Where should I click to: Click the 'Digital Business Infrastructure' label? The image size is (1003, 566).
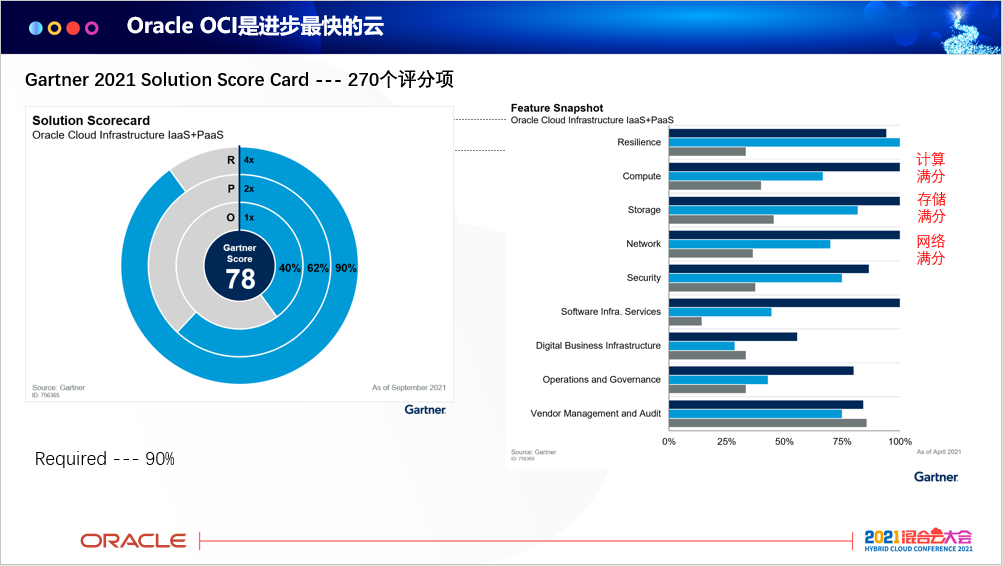[598, 345]
